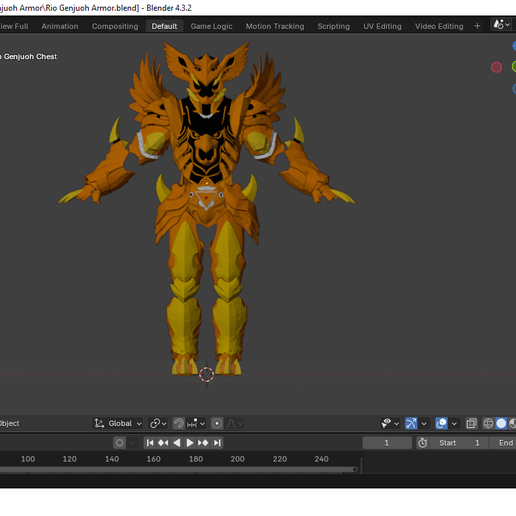Screen dimensions: 516x516
Task: Click the End frame field
Action: pos(503,443)
